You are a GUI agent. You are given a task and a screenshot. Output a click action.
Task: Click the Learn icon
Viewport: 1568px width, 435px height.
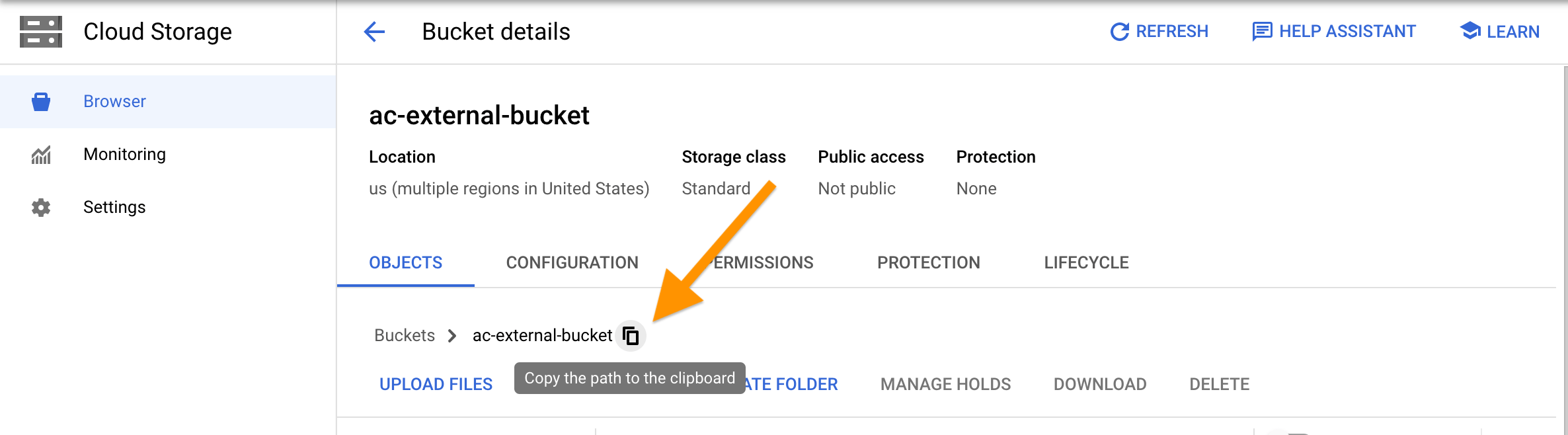(x=1469, y=30)
